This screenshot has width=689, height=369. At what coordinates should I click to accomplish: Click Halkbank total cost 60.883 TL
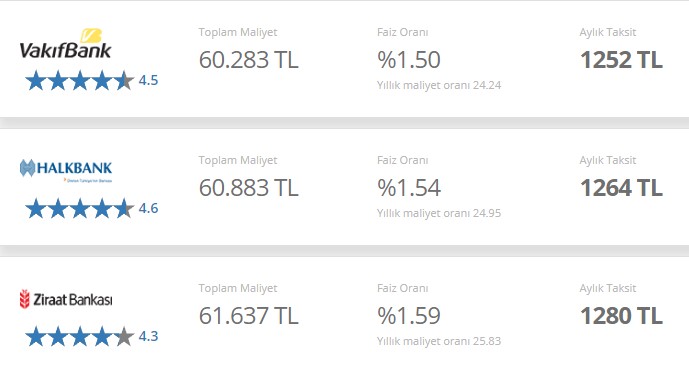[248, 188]
